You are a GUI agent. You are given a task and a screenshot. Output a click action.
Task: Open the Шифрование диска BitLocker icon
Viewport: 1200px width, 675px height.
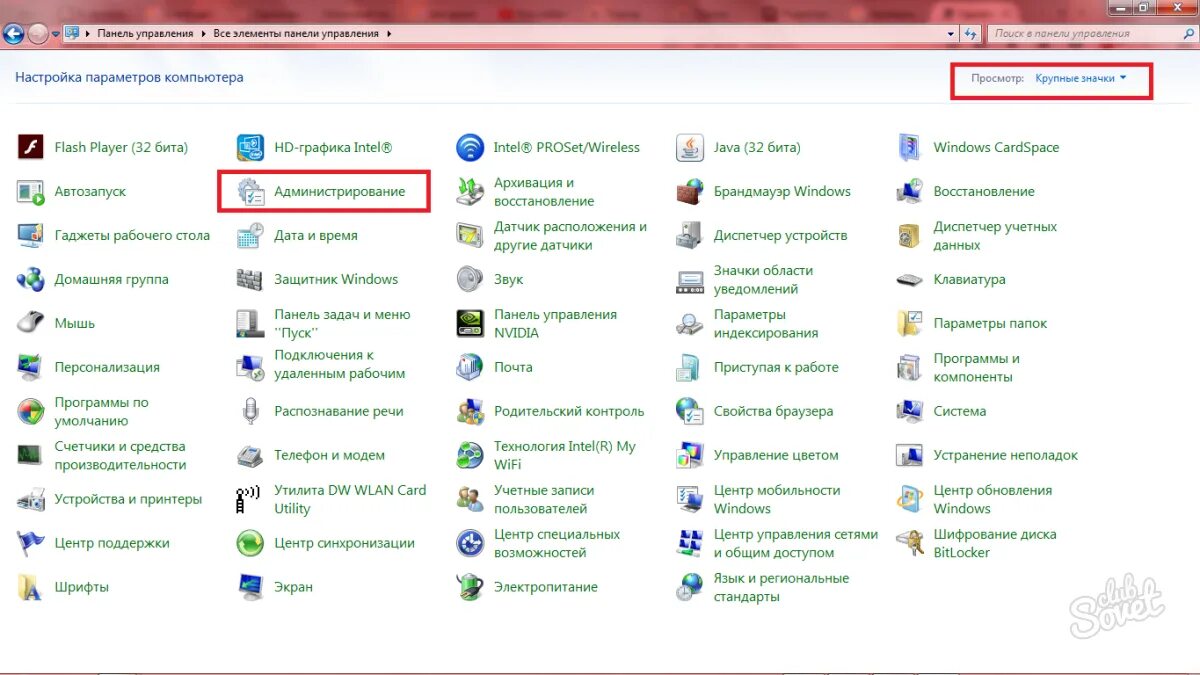(910, 543)
